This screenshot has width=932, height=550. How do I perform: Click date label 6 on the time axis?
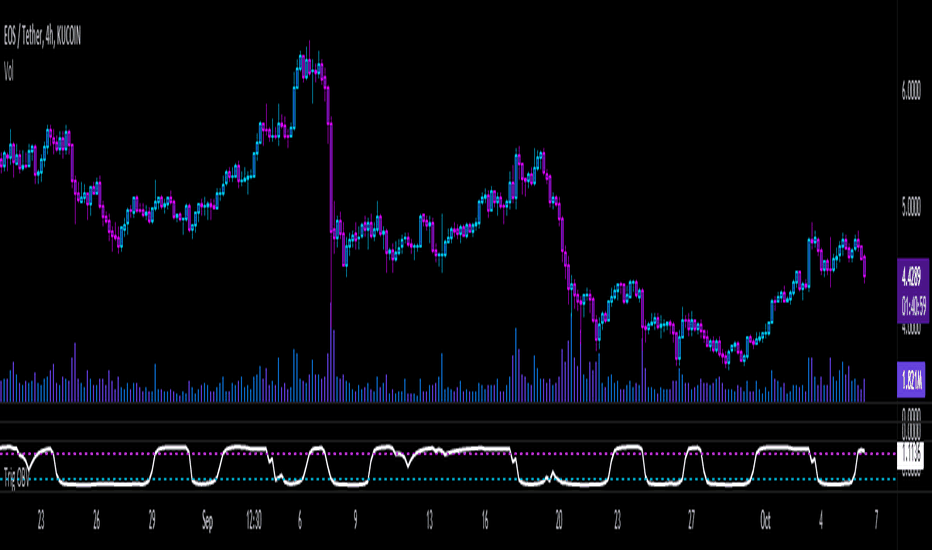point(300,521)
